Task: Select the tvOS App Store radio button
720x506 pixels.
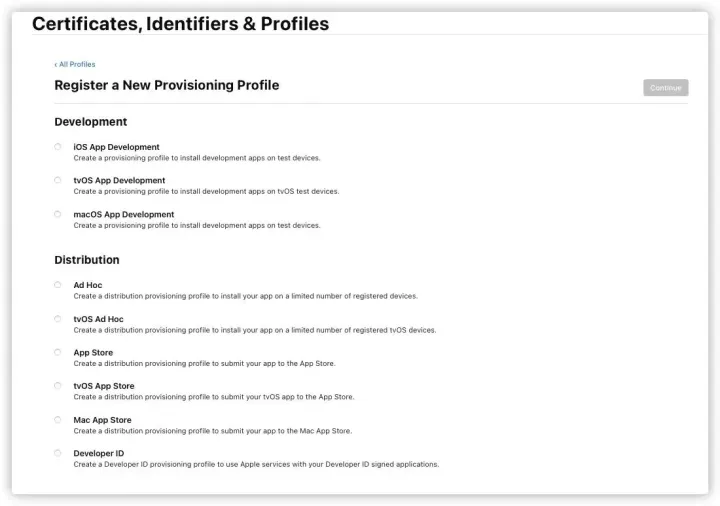Action: coord(58,386)
